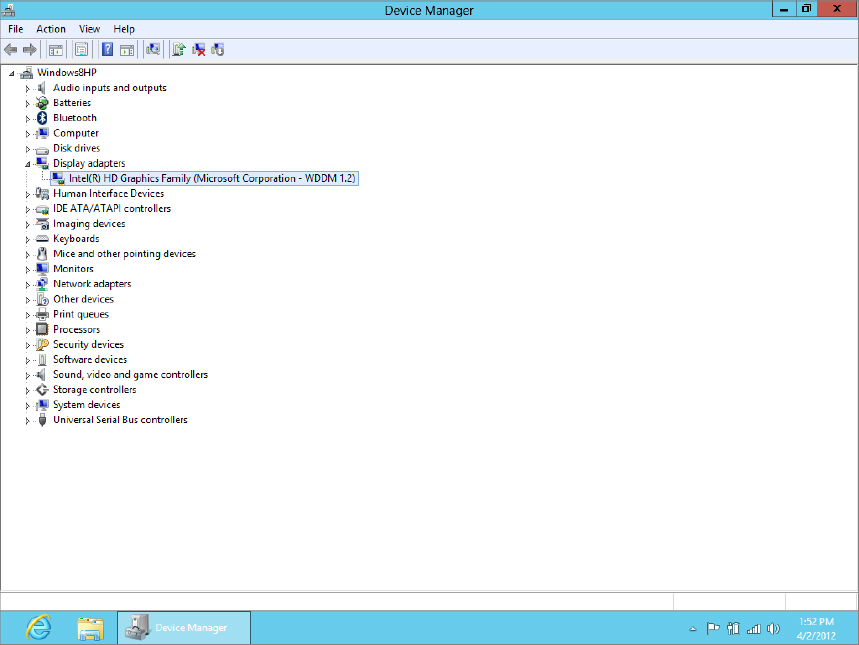The width and height of the screenshot is (859, 645).
Task: Expand Universal Serial Bus controllers arrow
Action: (x=27, y=420)
